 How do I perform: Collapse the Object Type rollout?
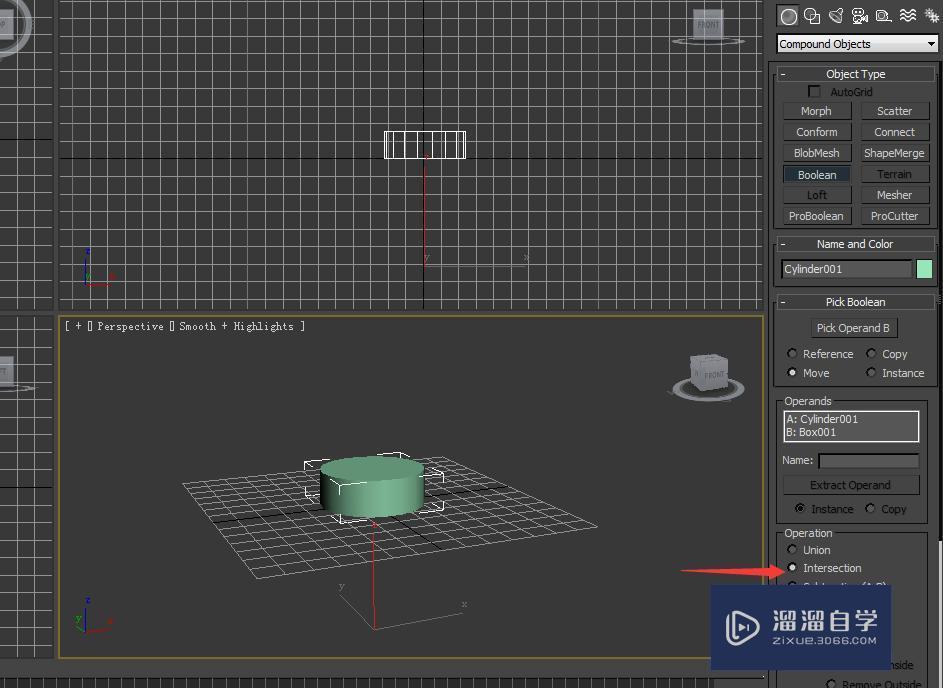[x=785, y=73]
